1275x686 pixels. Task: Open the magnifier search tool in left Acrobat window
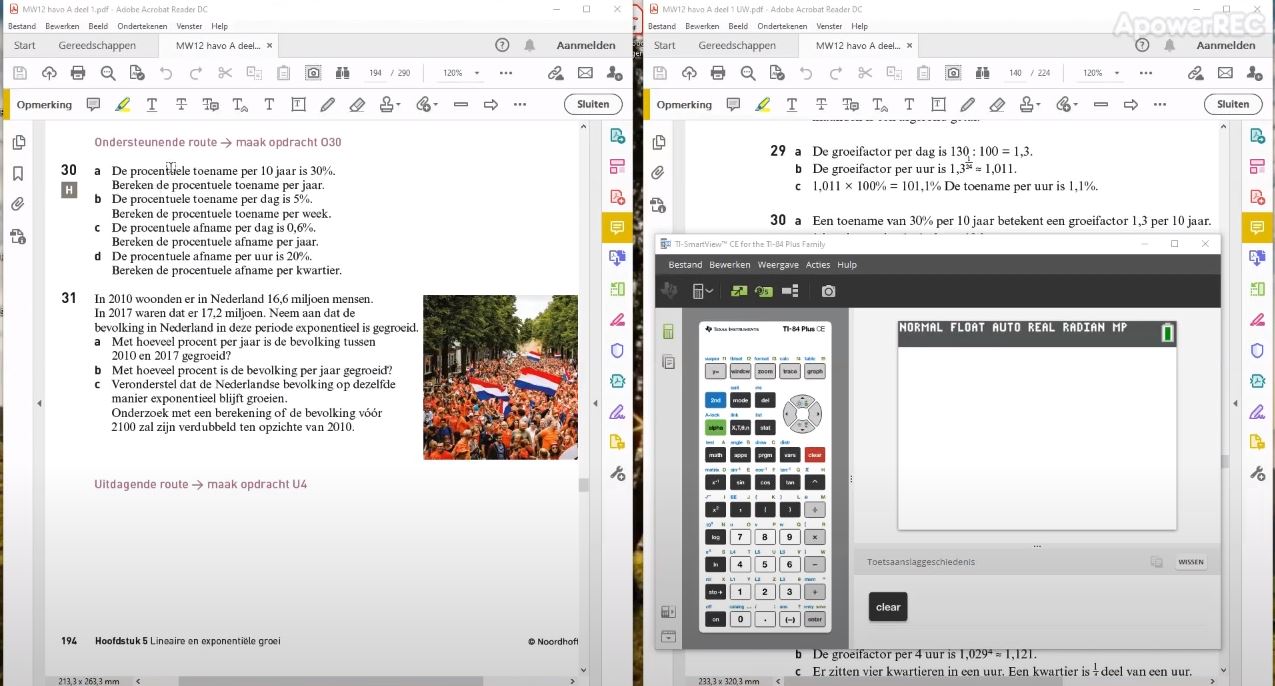[108, 73]
